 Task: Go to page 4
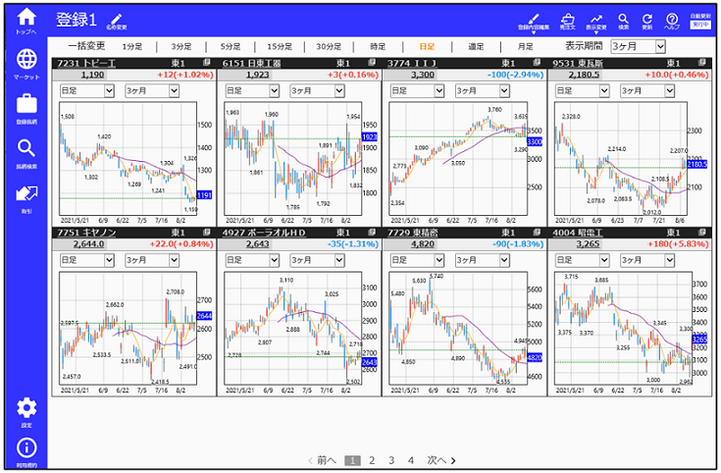(411, 460)
